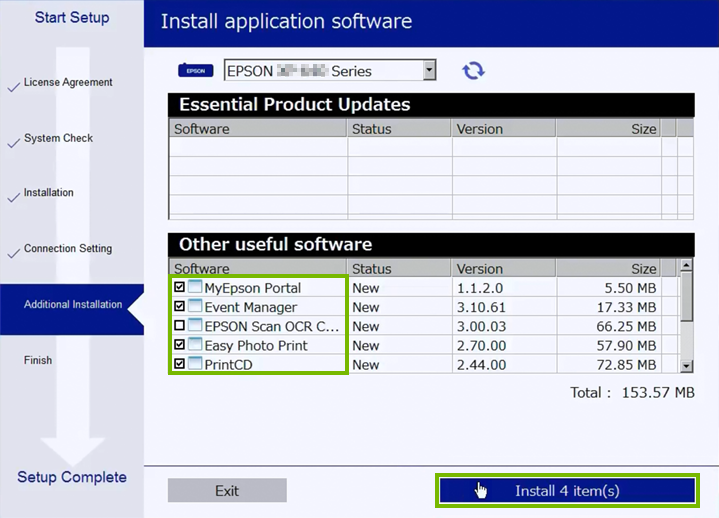Uncheck the PrintCD checkbox
Image resolution: width=719 pixels, height=518 pixels.
[179, 364]
